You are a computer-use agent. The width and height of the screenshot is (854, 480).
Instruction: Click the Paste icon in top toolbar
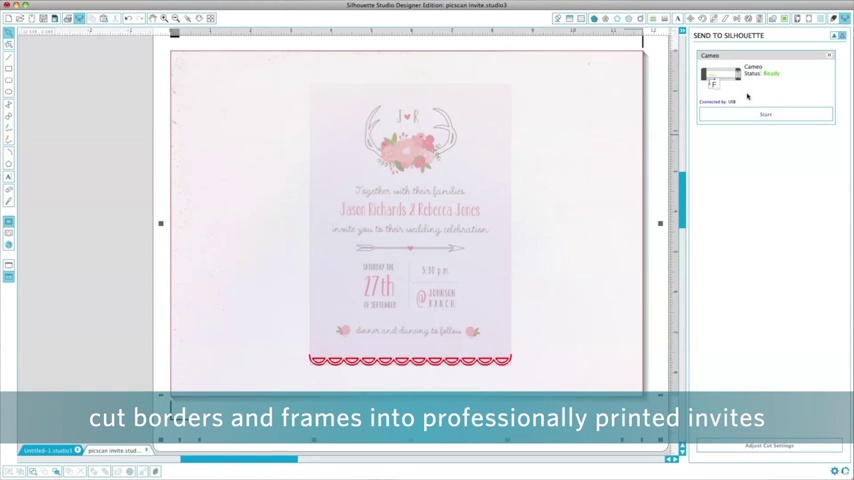tap(103, 19)
